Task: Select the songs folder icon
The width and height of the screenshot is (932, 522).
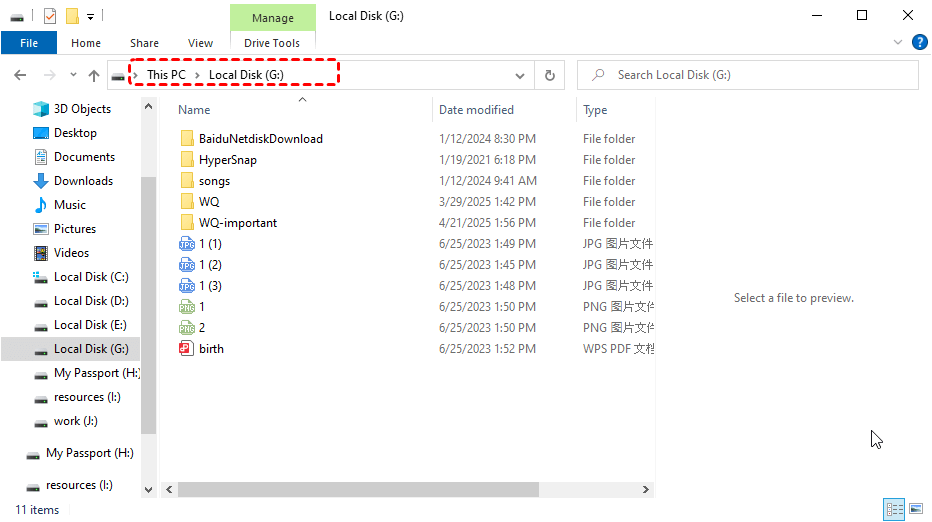Action: click(187, 181)
